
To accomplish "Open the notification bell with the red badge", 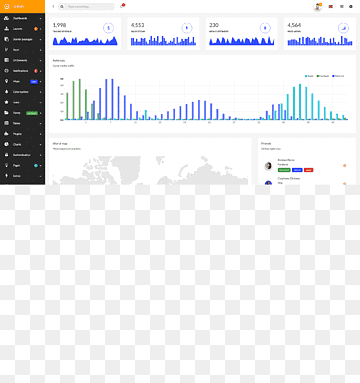I will click(x=122, y=6).
